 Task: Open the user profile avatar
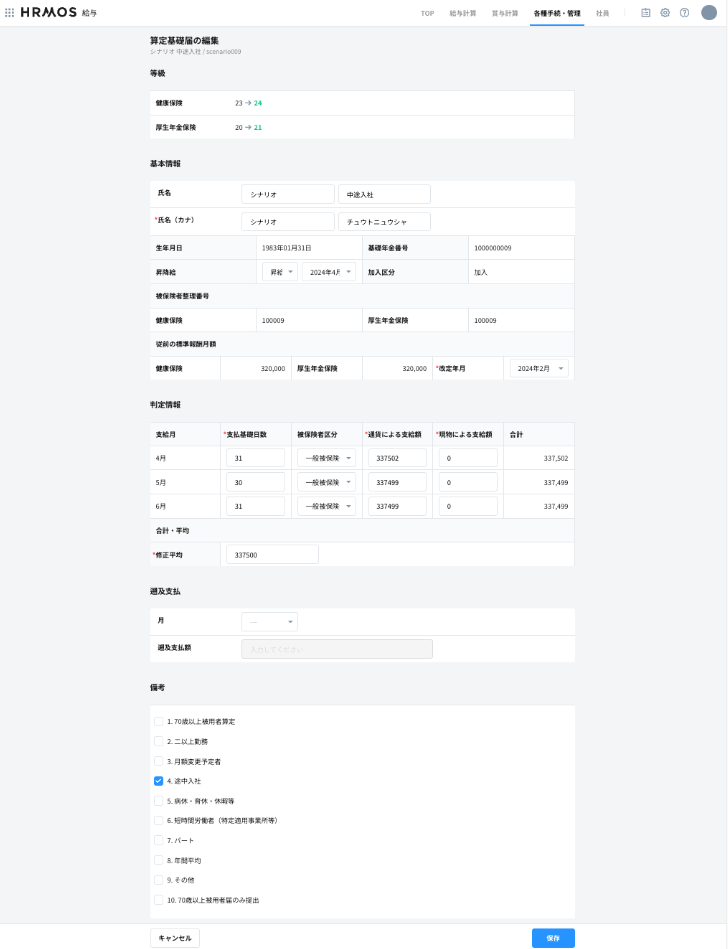[x=709, y=13]
